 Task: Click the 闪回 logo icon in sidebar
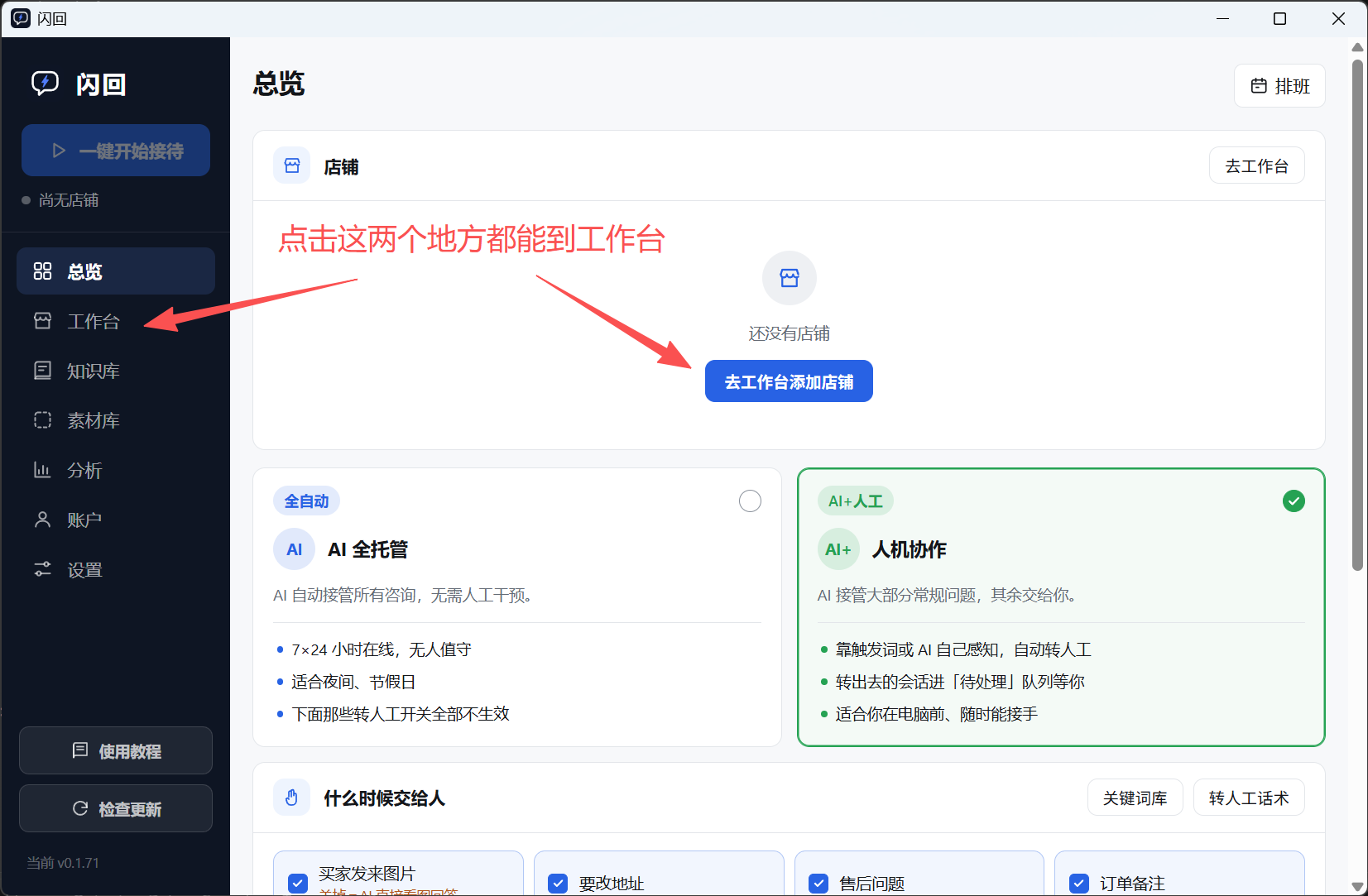coord(45,83)
